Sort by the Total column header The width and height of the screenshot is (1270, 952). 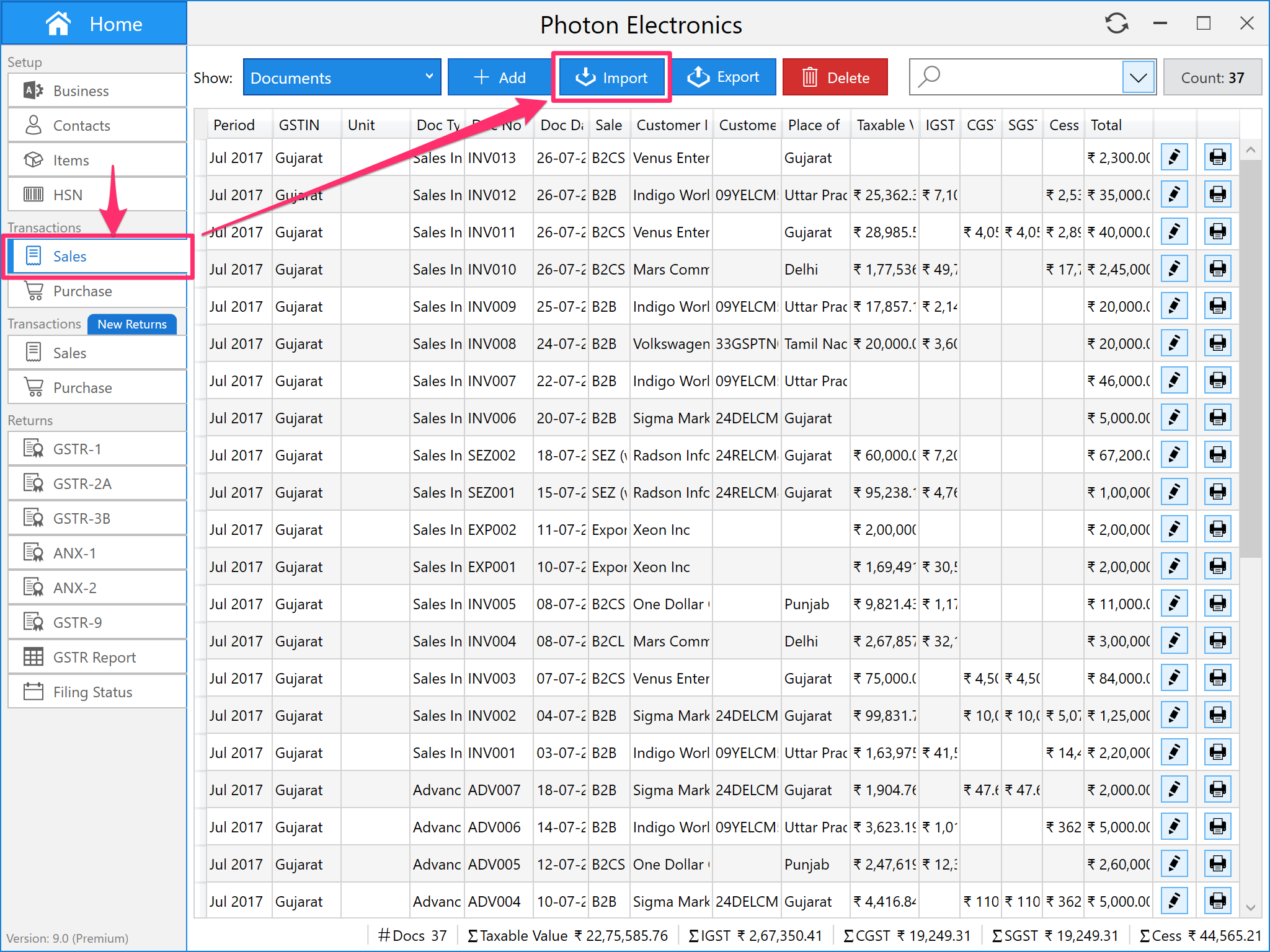click(1106, 125)
